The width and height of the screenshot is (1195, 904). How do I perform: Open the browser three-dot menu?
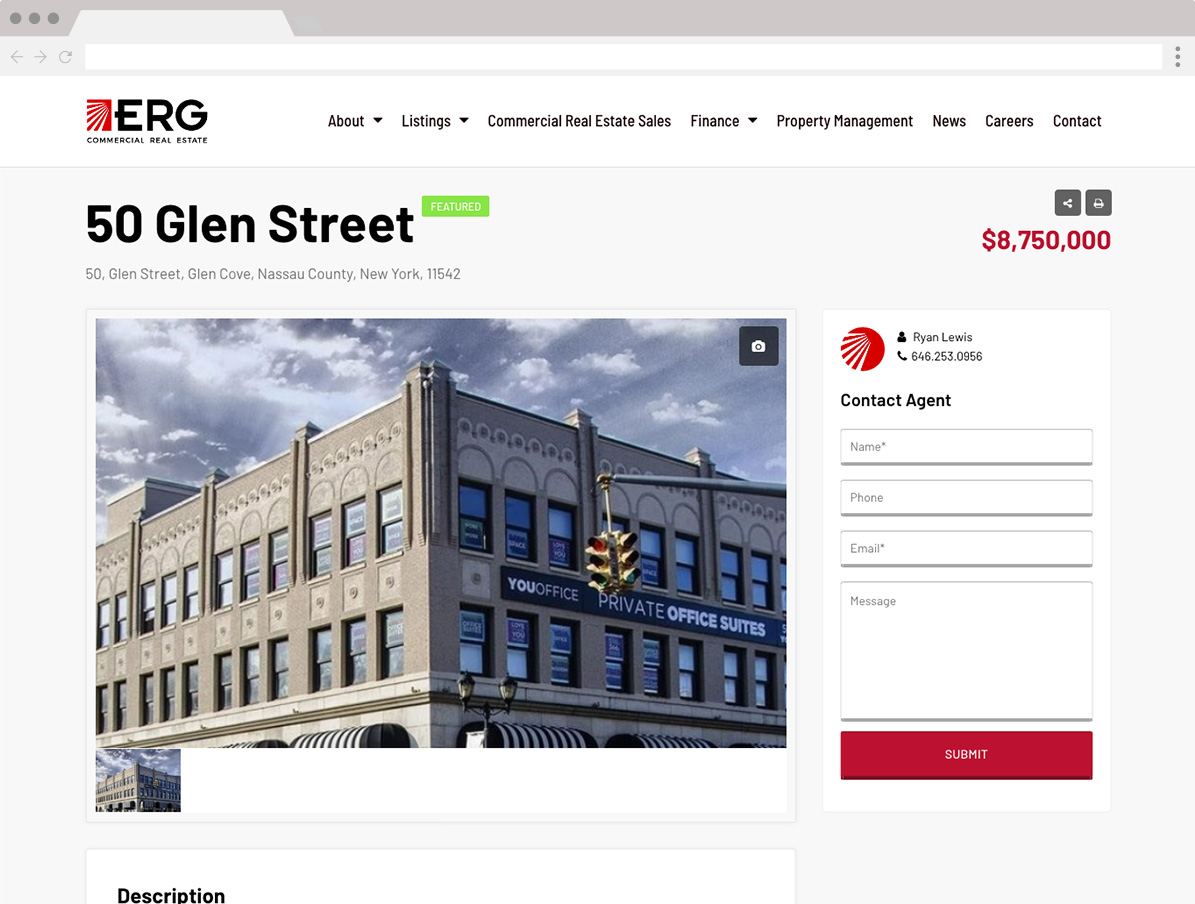pyautogui.click(x=1177, y=56)
